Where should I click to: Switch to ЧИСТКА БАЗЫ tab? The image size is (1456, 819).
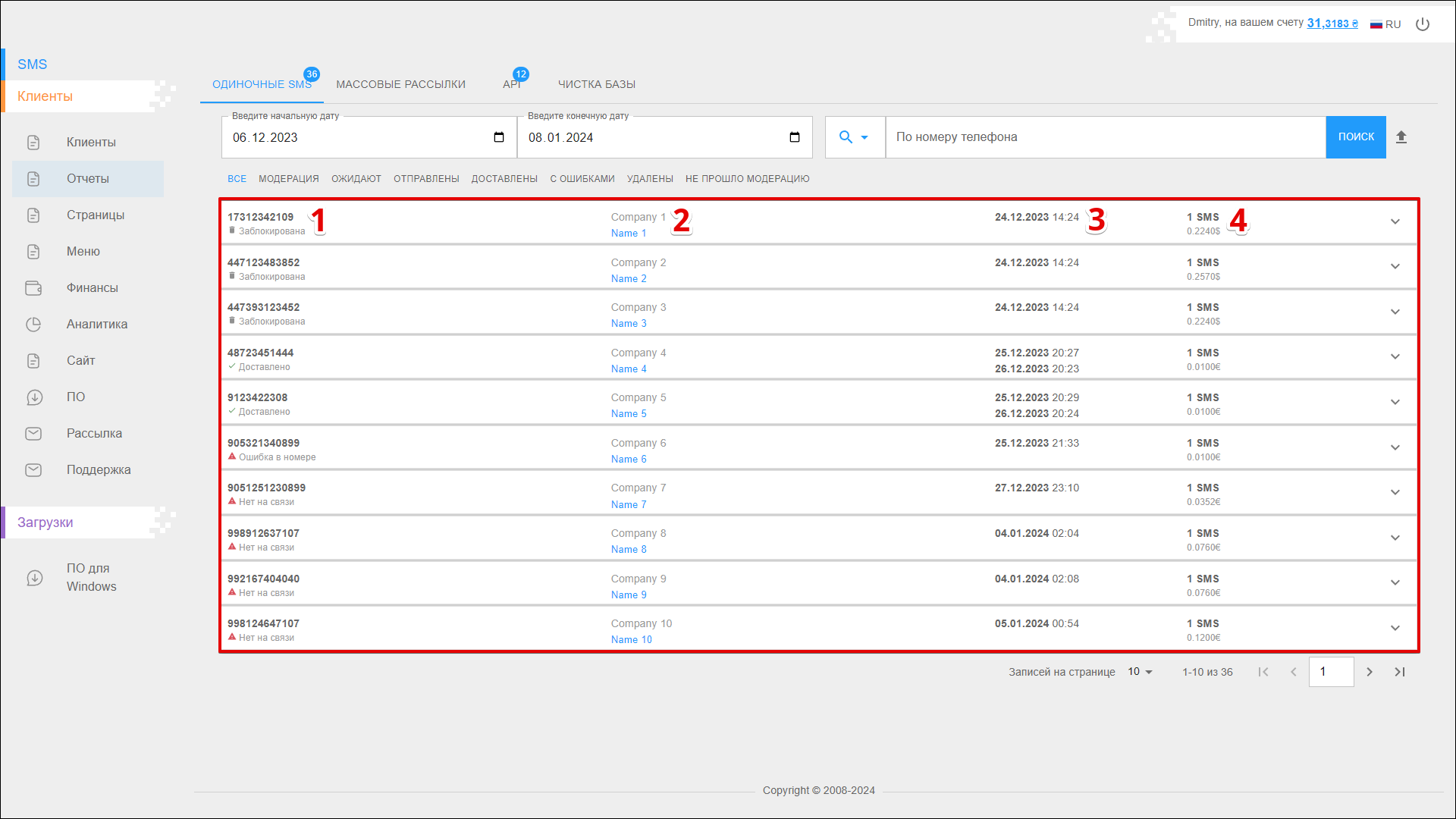[597, 84]
